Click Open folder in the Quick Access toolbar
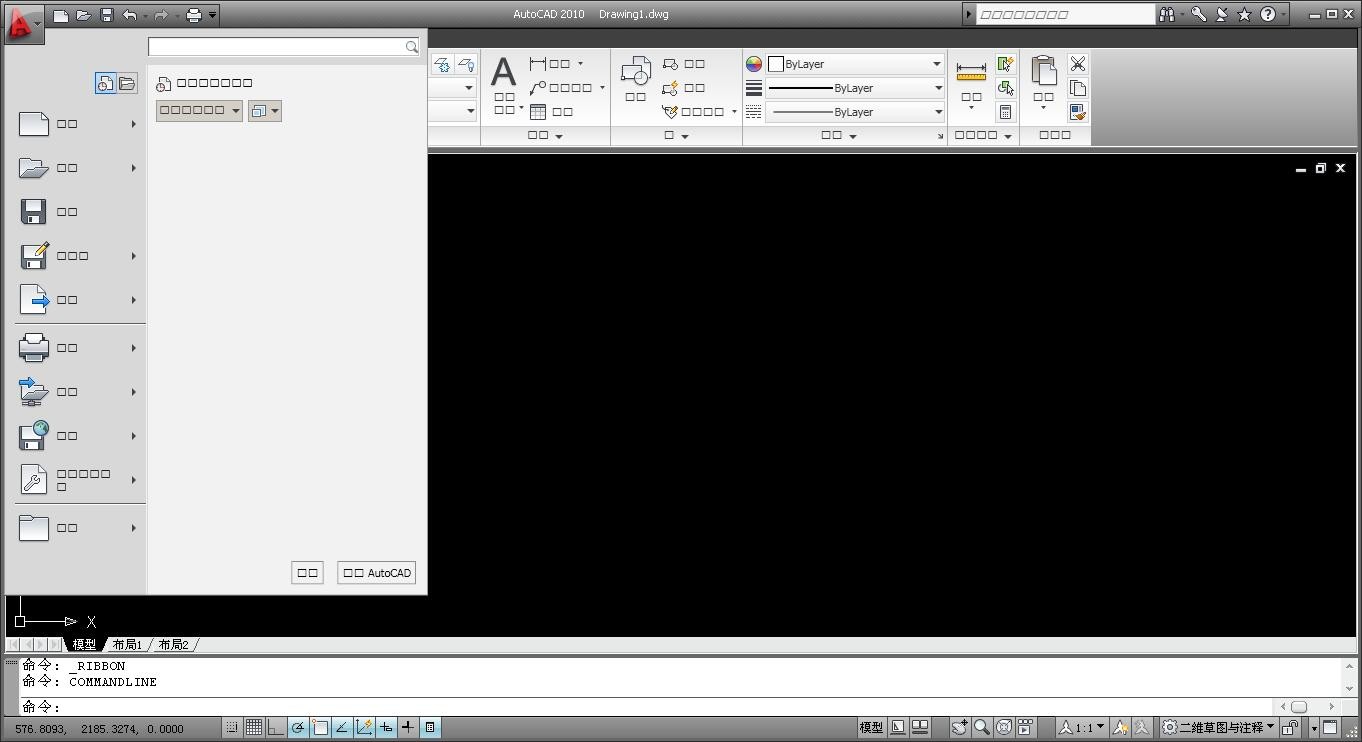Viewport: 1362px width, 742px height. 84,15
